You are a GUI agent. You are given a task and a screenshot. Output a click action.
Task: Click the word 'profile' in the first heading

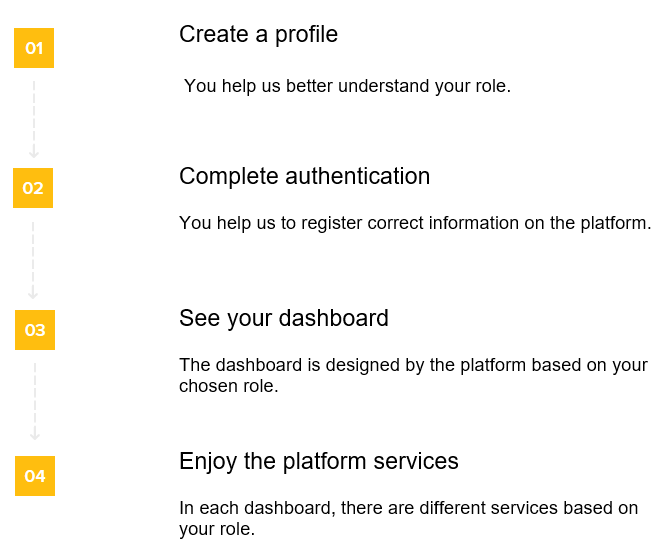[x=305, y=35]
